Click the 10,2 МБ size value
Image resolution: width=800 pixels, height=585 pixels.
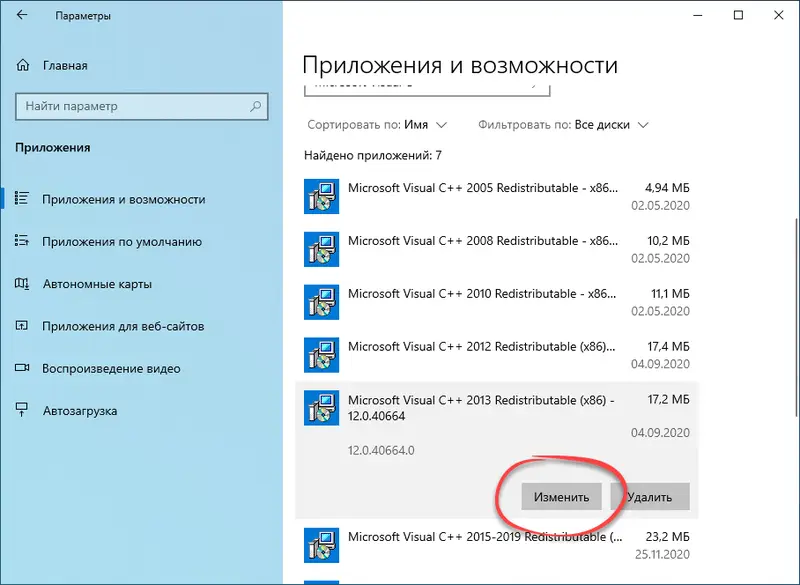[x=668, y=241]
